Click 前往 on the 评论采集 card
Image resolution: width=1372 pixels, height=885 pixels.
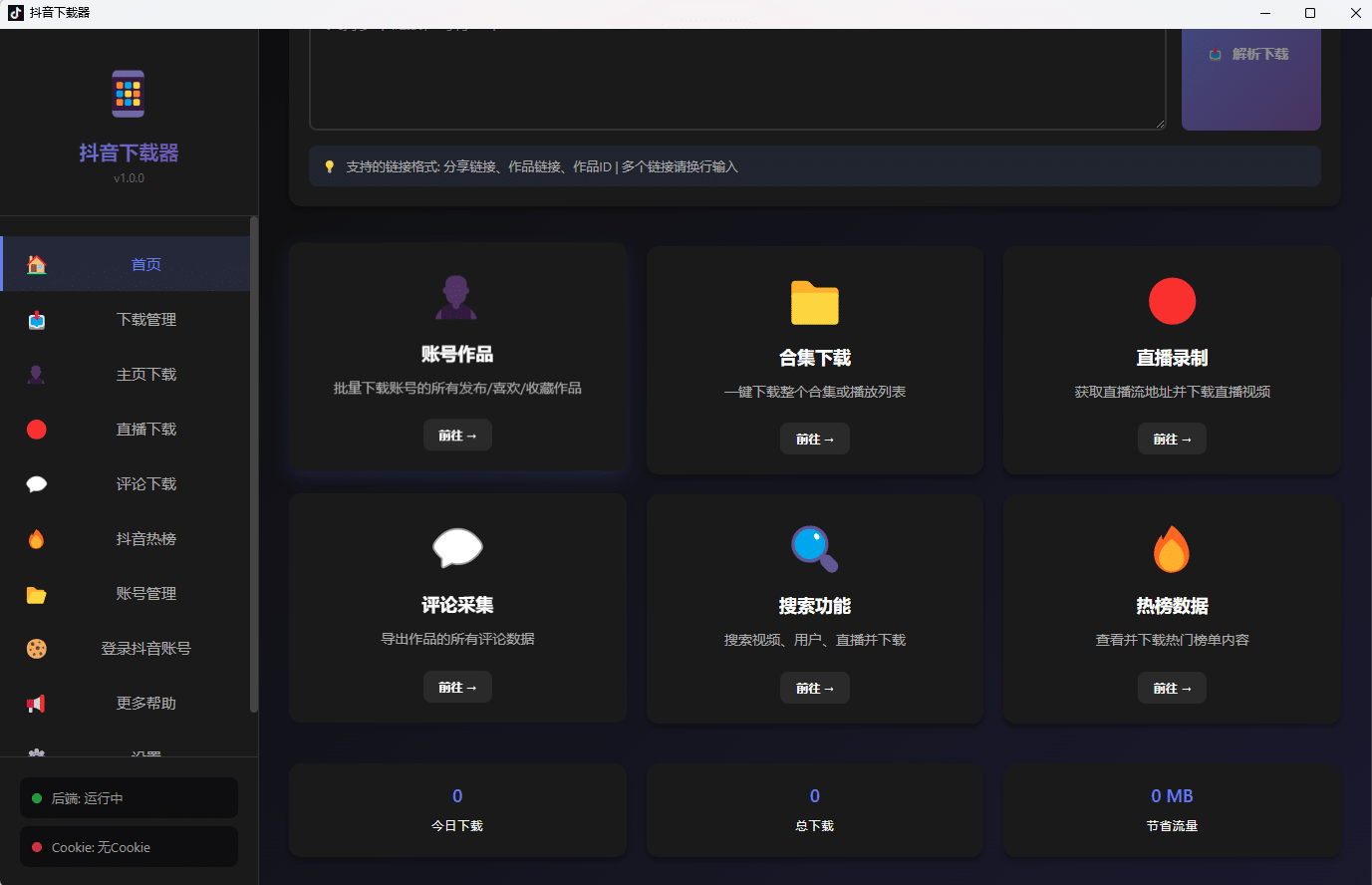click(456, 687)
